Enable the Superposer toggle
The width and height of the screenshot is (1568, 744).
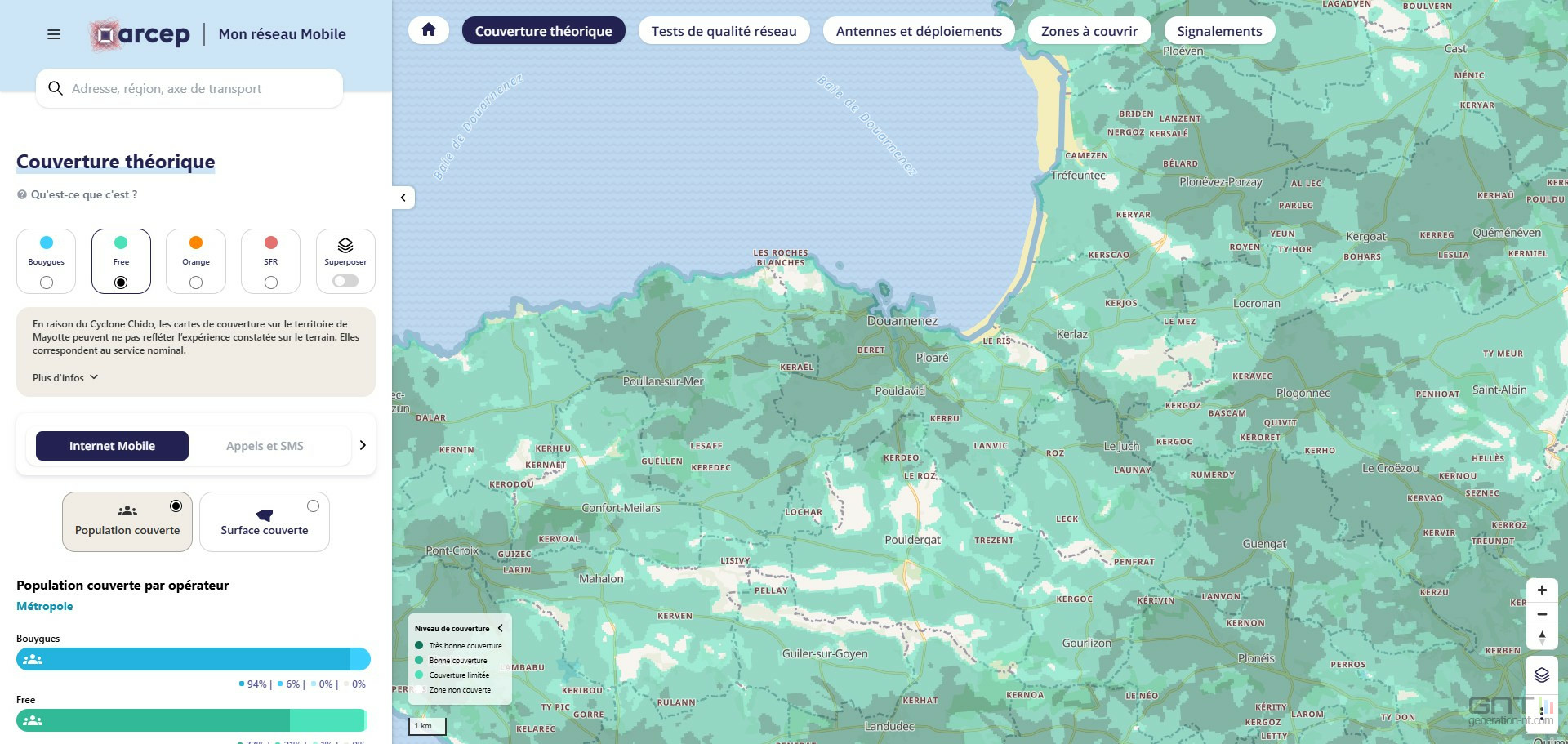click(x=345, y=281)
